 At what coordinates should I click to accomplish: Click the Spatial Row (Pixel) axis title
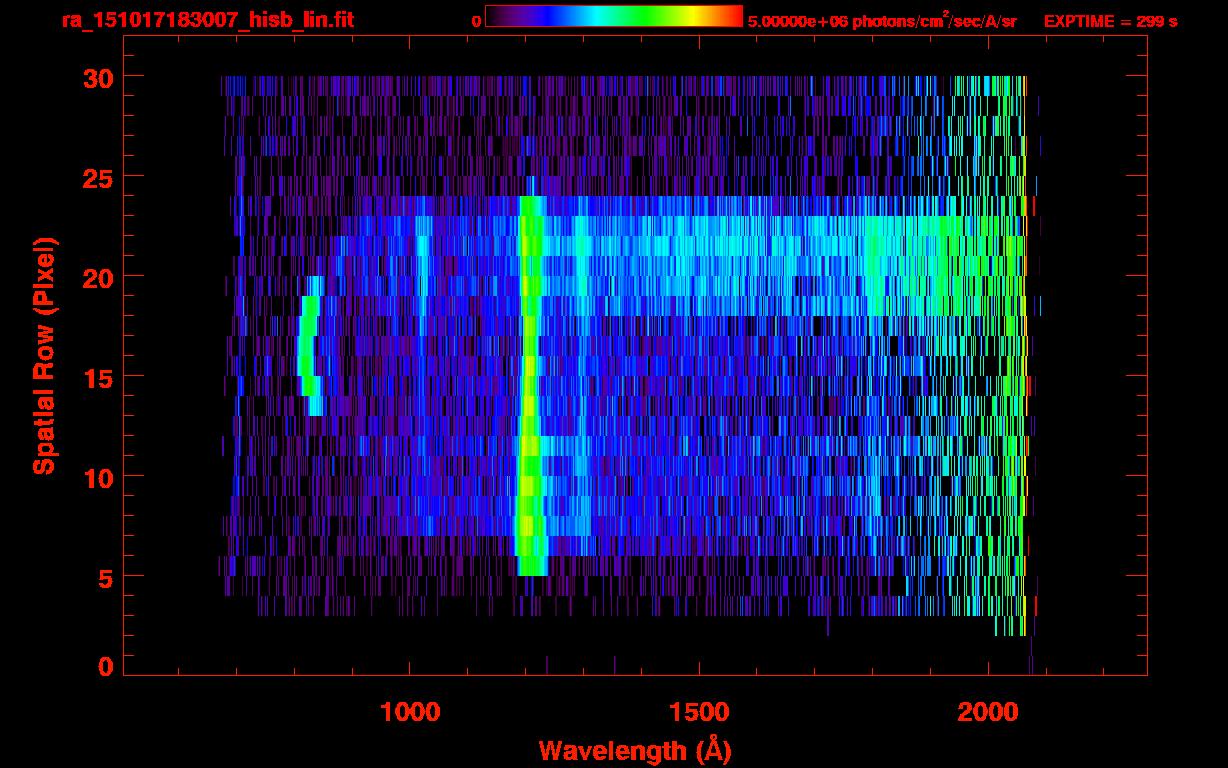45,355
